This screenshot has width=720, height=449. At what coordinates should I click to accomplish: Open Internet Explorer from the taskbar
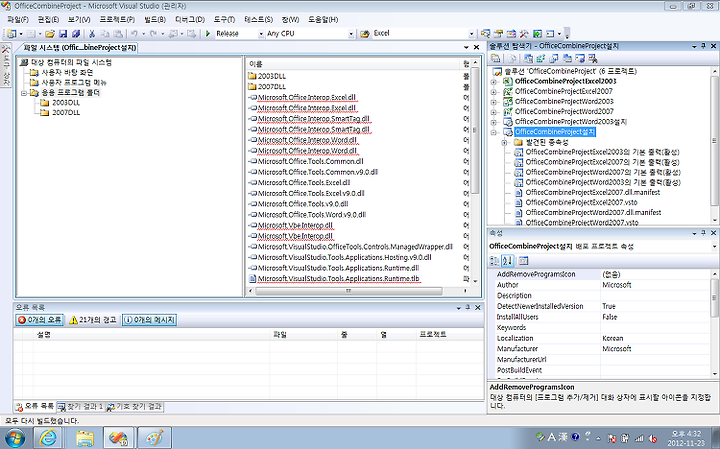[x=48, y=438]
